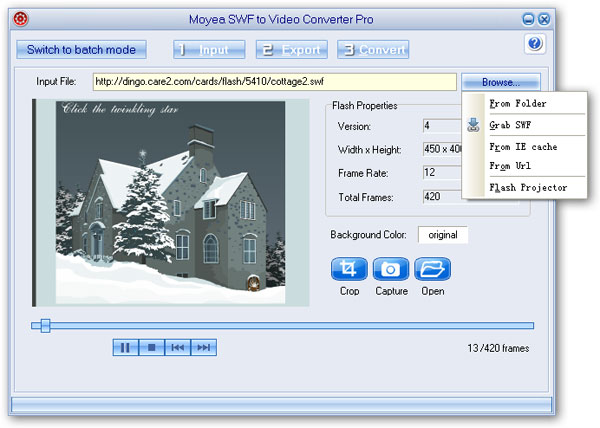Click the Background Color label
The height and width of the screenshot is (428, 600).
tap(368, 234)
